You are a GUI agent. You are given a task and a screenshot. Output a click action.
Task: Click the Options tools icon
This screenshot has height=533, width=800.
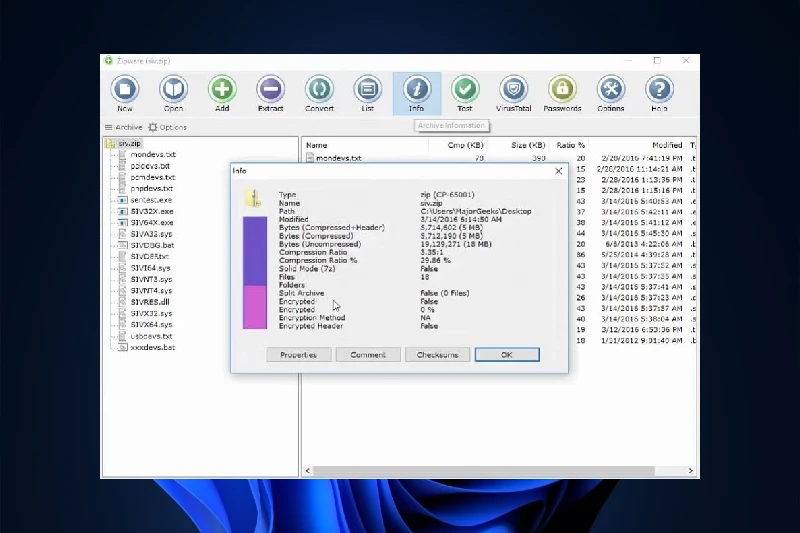(611, 89)
